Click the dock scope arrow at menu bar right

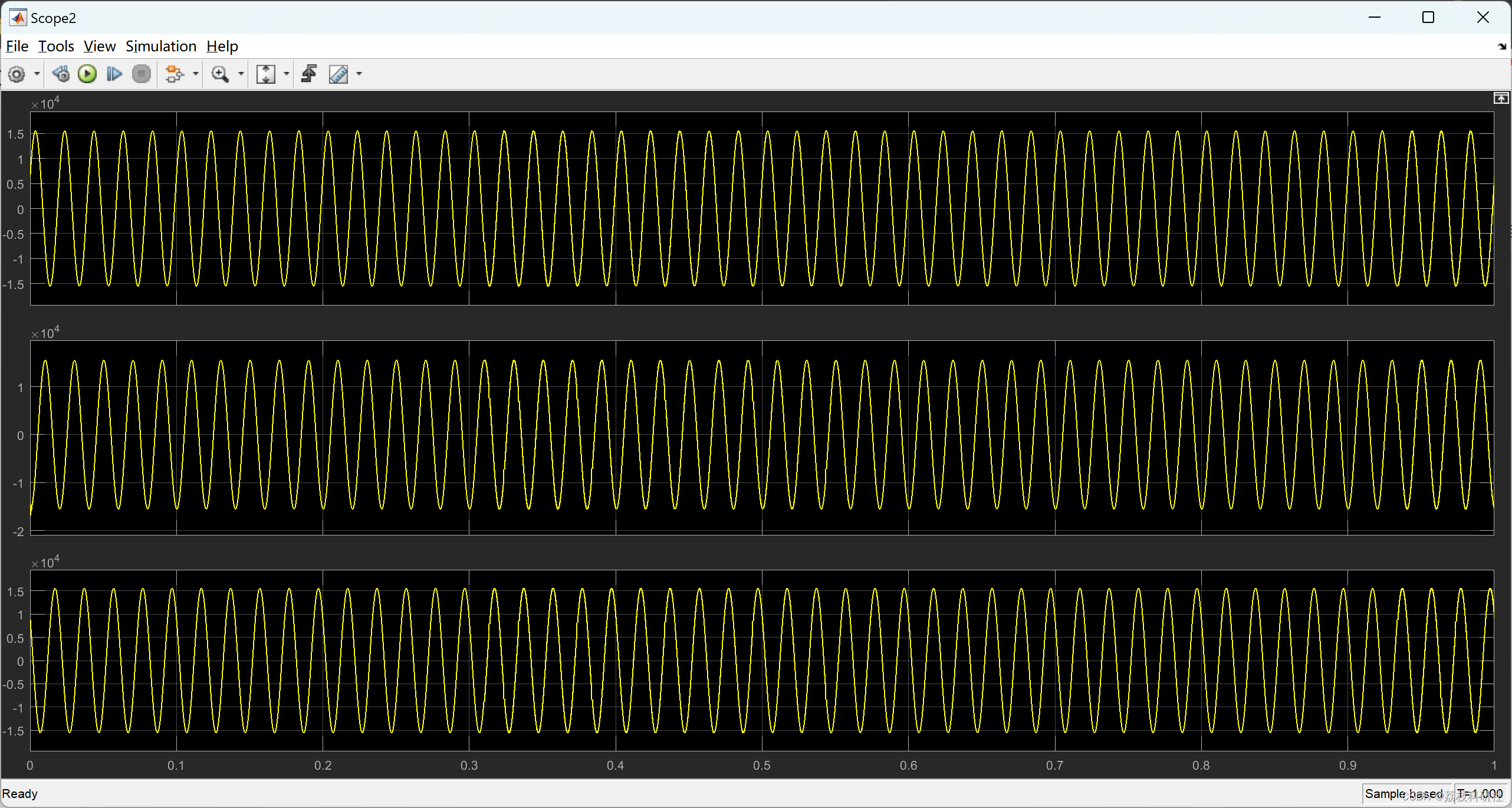click(1501, 46)
